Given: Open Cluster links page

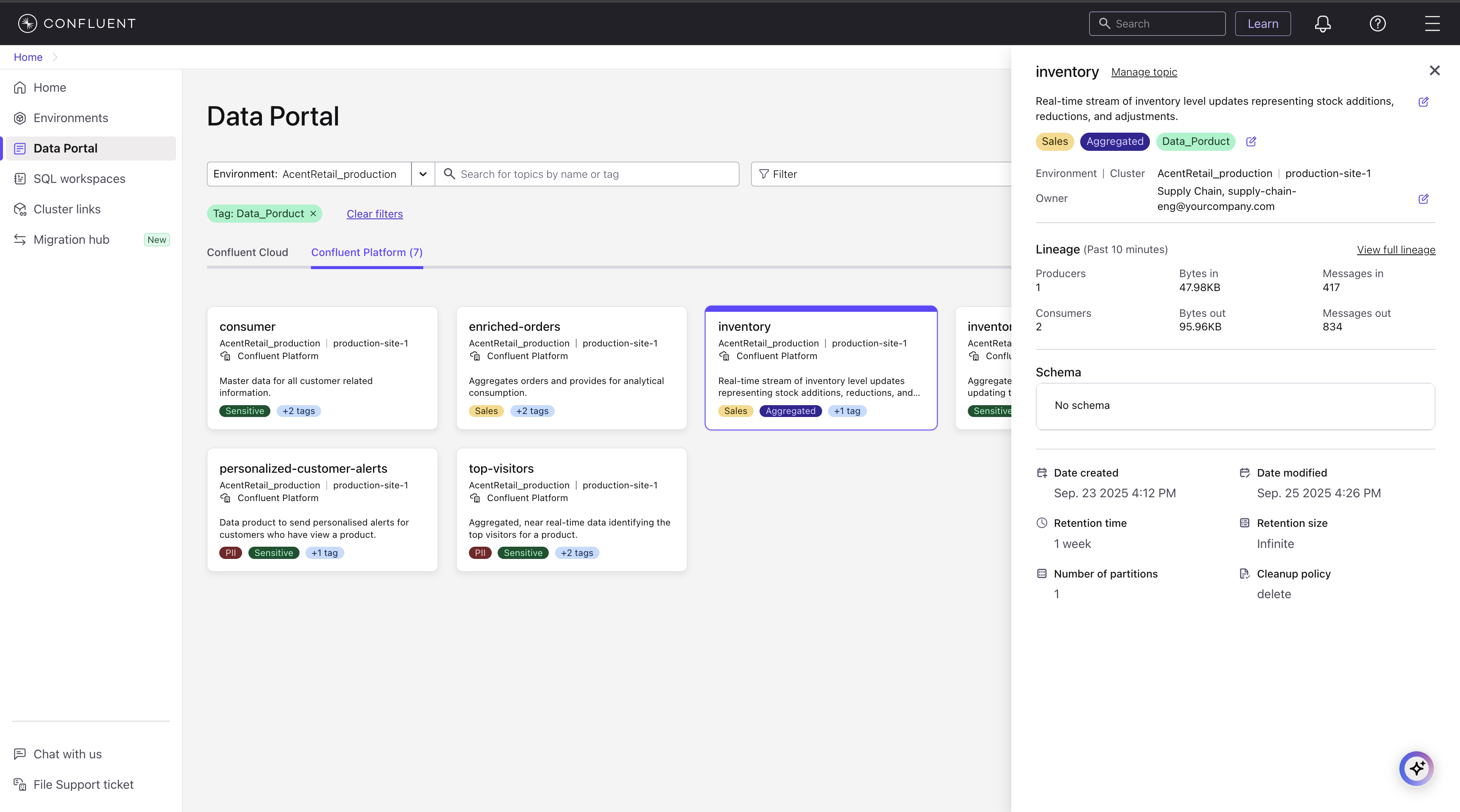Looking at the screenshot, I should [67, 209].
